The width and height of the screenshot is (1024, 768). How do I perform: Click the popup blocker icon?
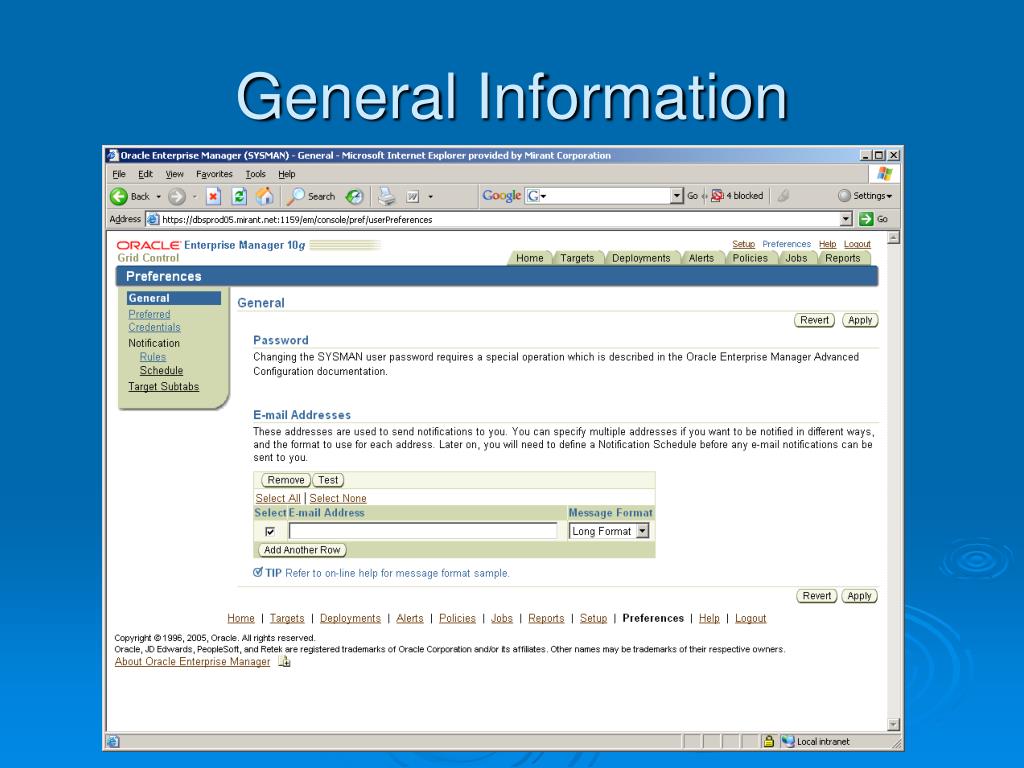(x=717, y=195)
